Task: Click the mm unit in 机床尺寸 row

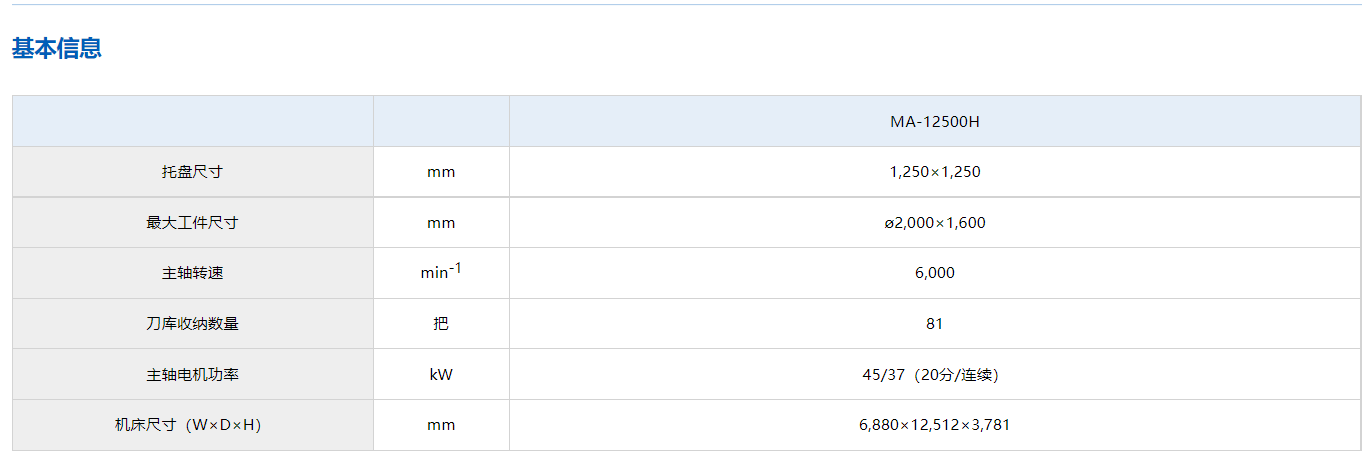Action: 441,425
